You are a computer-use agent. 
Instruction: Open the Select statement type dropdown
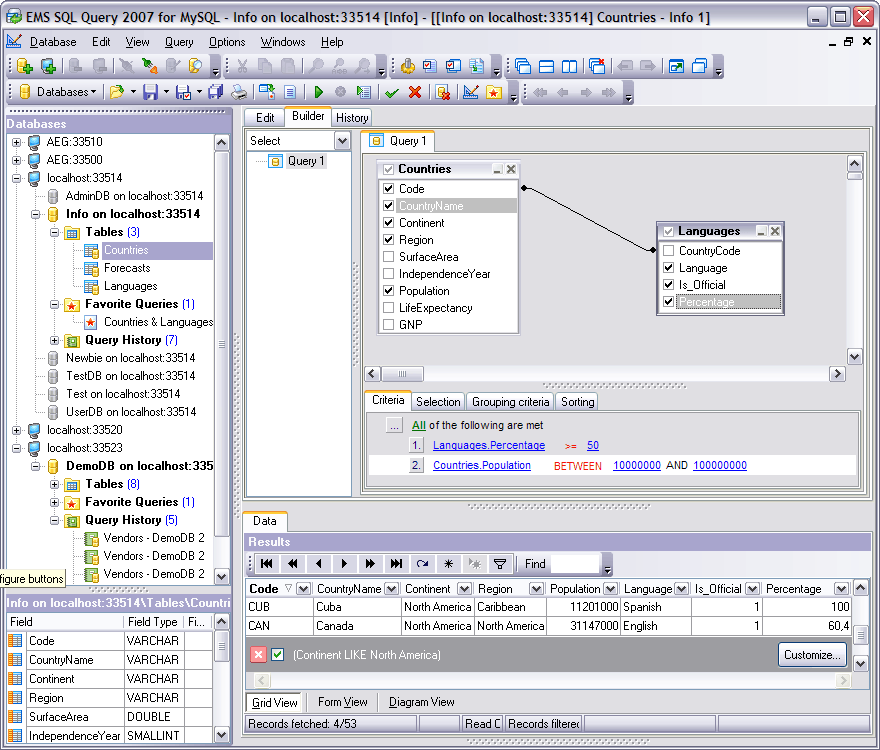[x=341, y=141]
